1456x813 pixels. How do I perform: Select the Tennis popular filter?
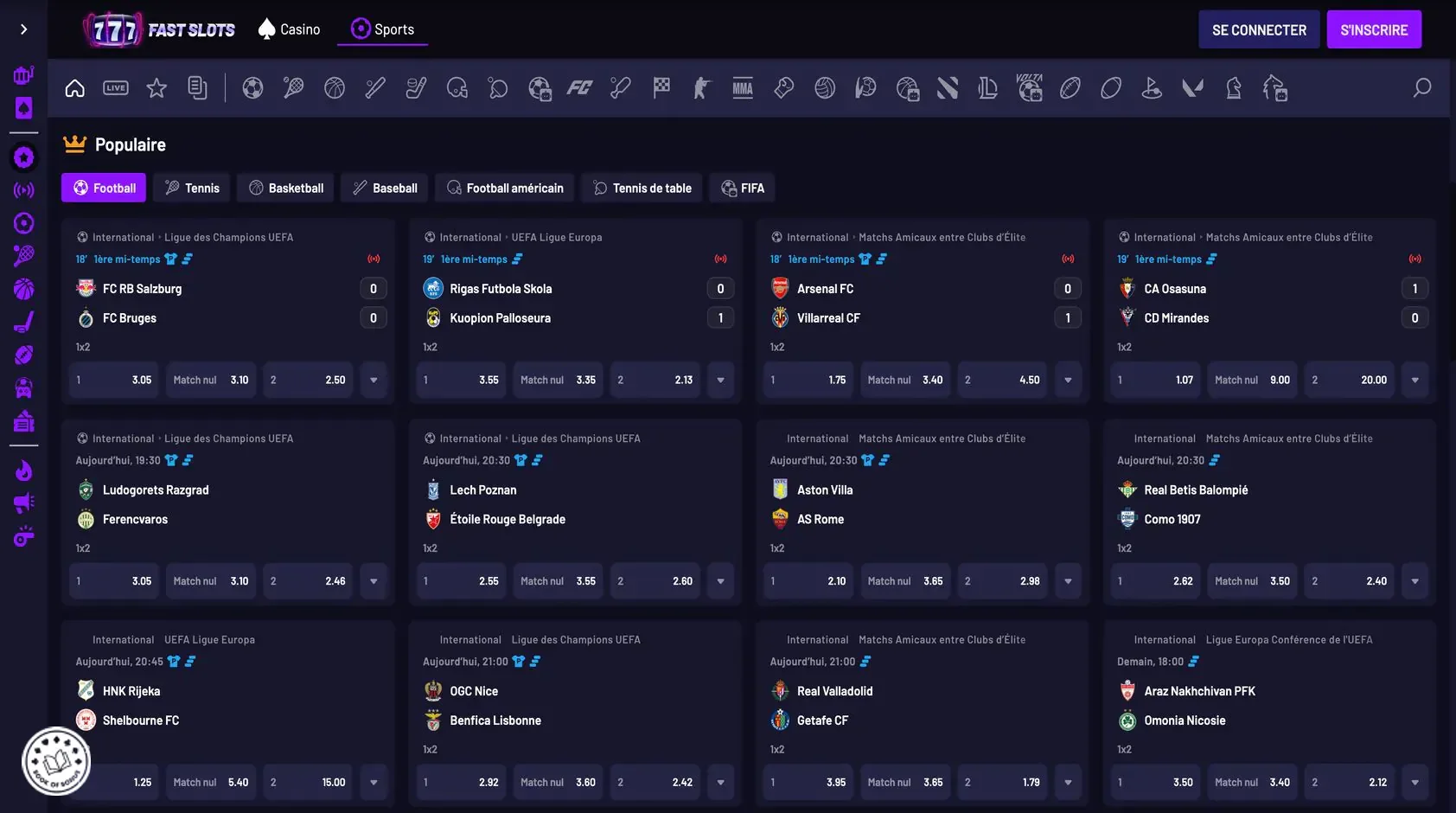[192, 188]
